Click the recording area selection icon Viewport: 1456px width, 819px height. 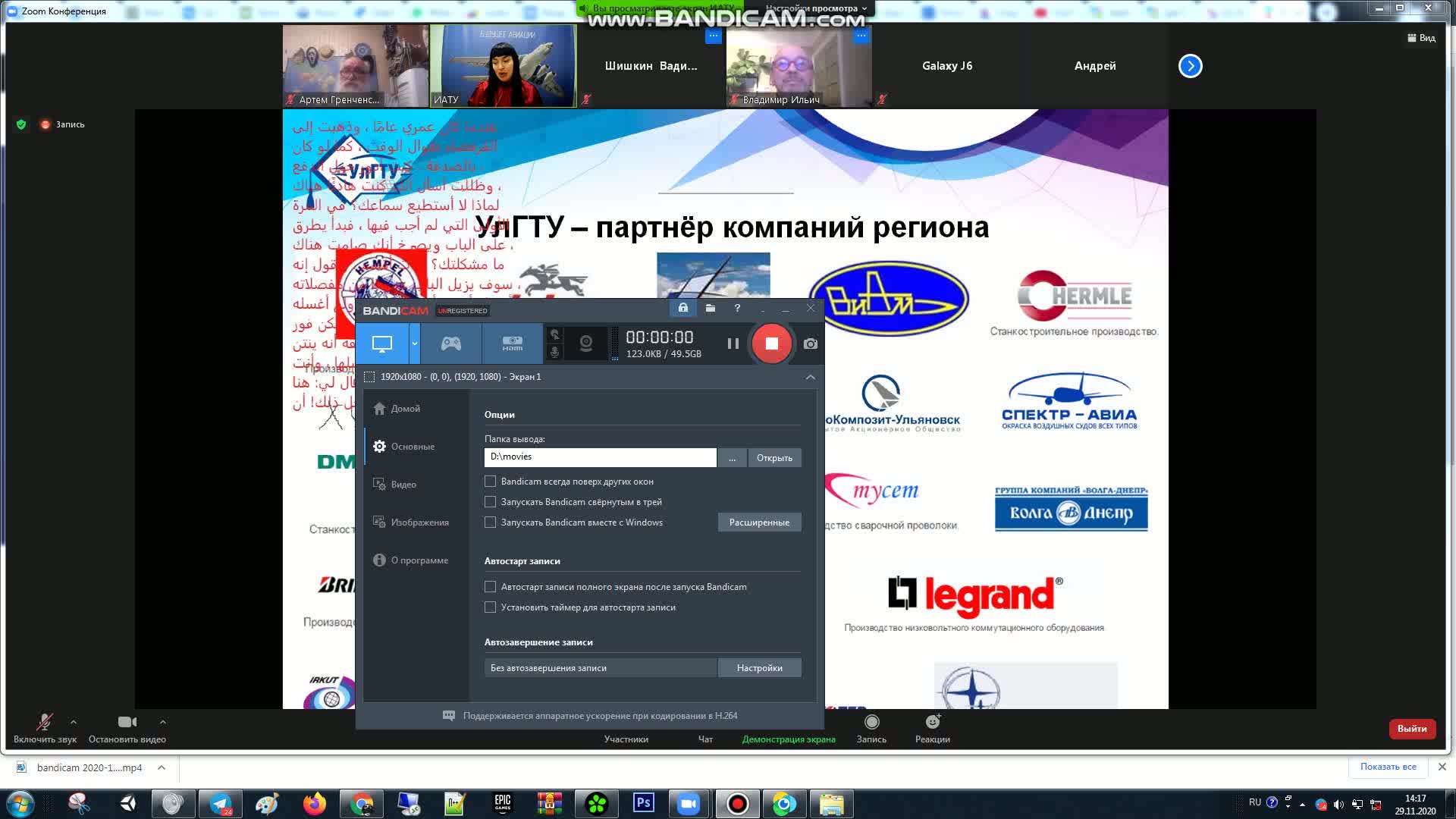pyautogui.click(x=369, y=377)
